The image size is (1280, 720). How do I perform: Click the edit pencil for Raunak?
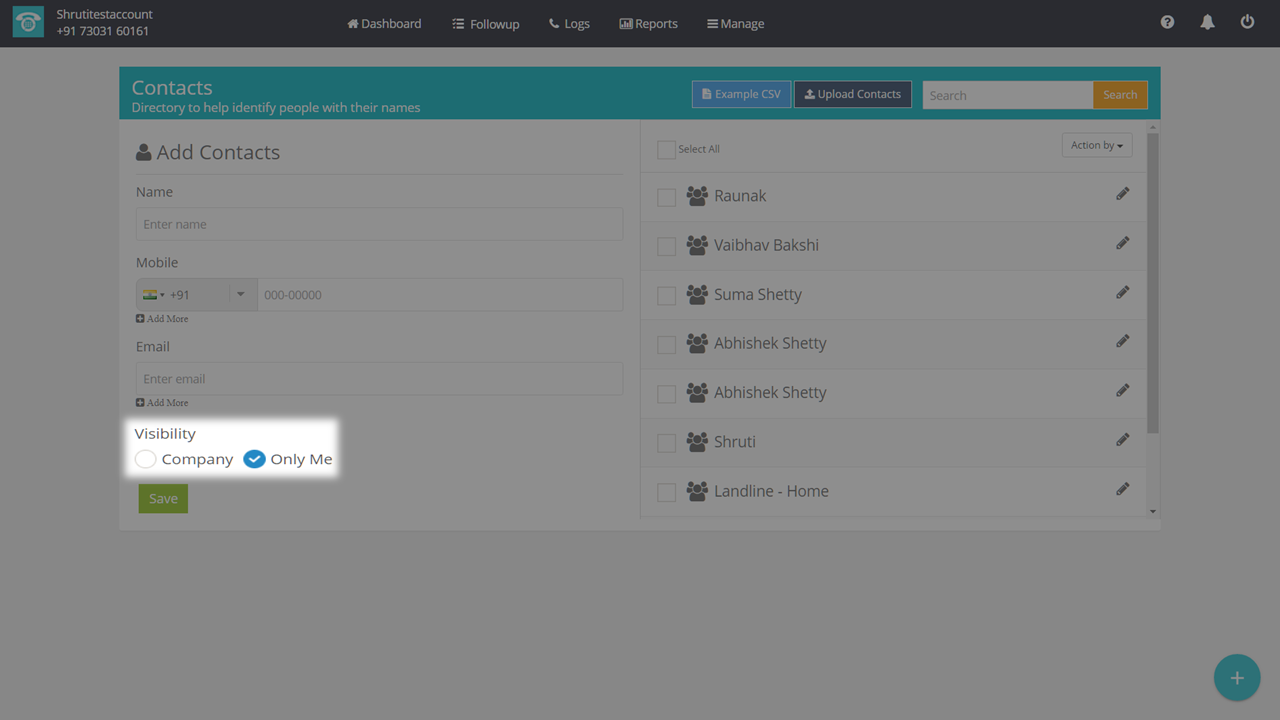tap(1122, 194)
